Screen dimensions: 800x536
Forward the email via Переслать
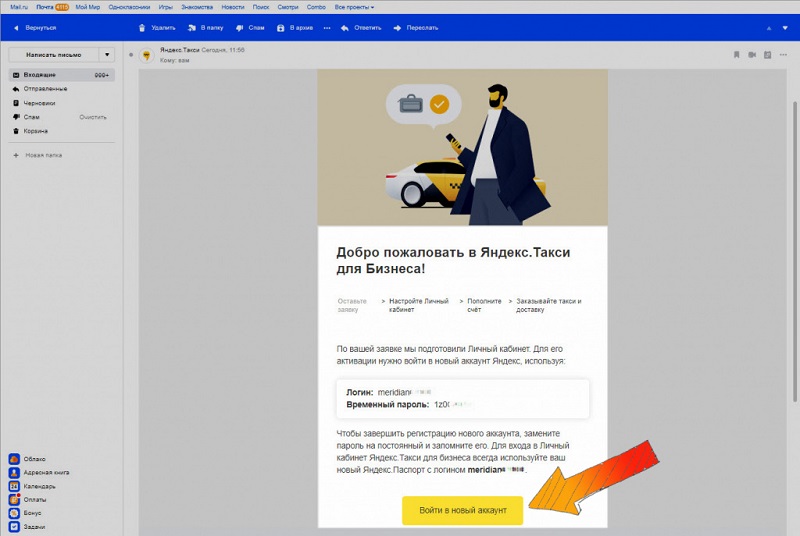pyautogui.click(x=416, y=28)
